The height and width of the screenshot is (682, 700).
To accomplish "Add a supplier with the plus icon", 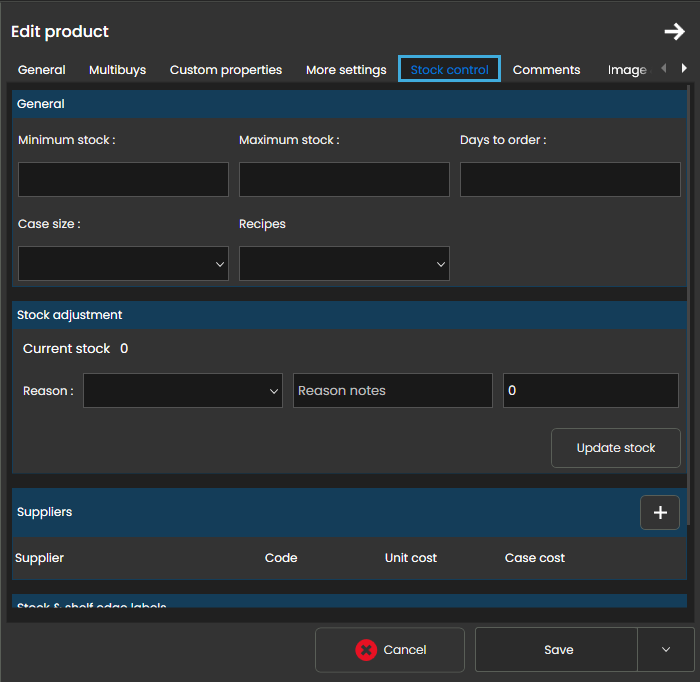I will [x=660, y=513].
